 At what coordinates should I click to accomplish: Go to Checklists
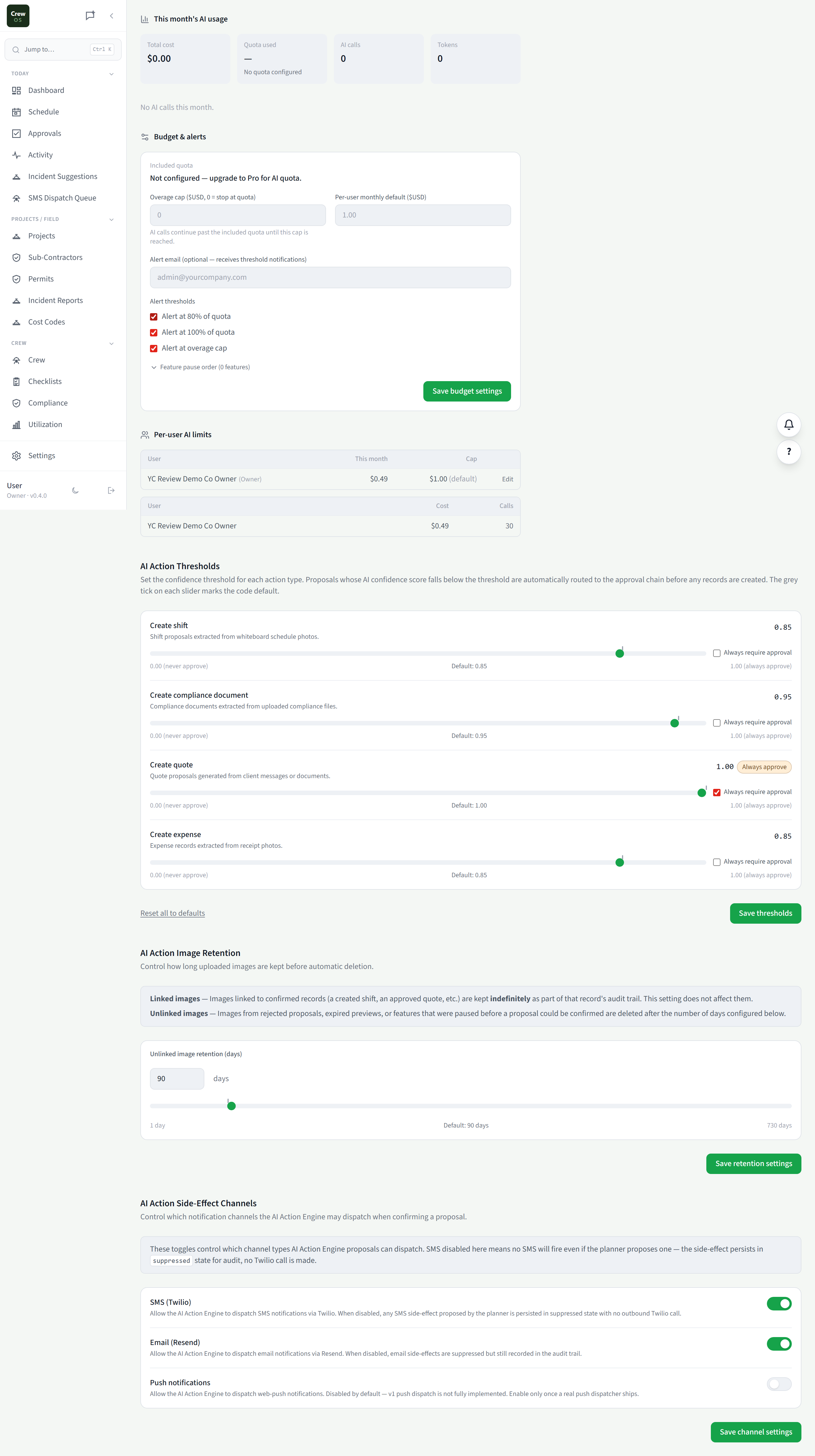(63, 381)
